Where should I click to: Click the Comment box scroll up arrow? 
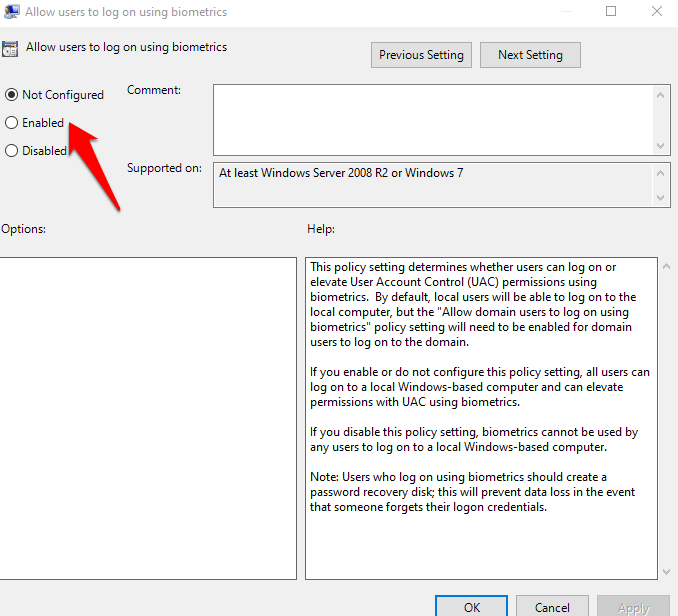(660, 95)
